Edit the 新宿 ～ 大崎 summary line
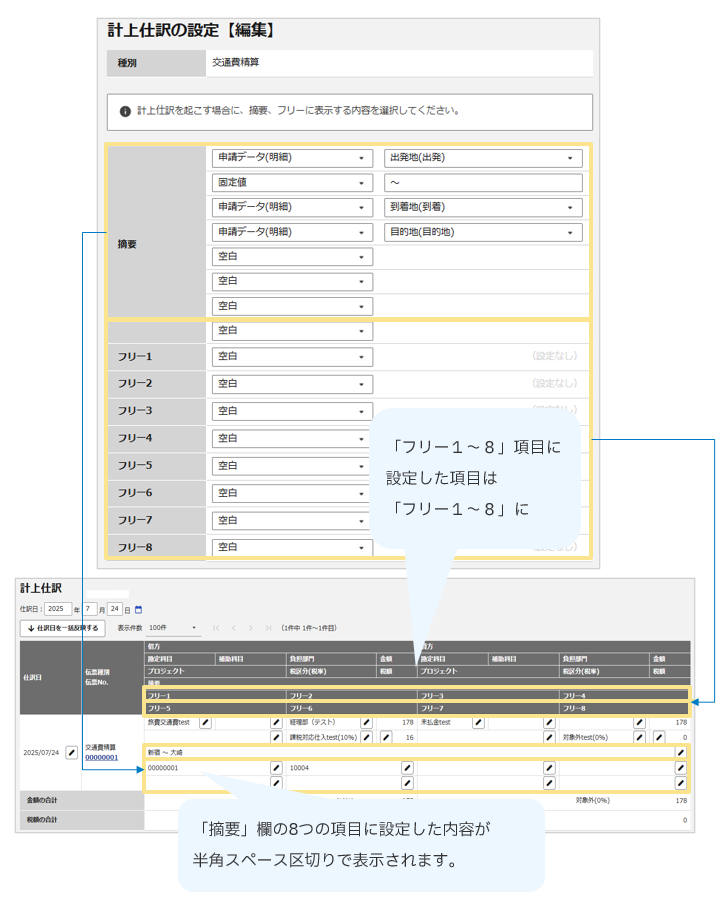This screenshot has height=900, width=726. click(681, 752)
